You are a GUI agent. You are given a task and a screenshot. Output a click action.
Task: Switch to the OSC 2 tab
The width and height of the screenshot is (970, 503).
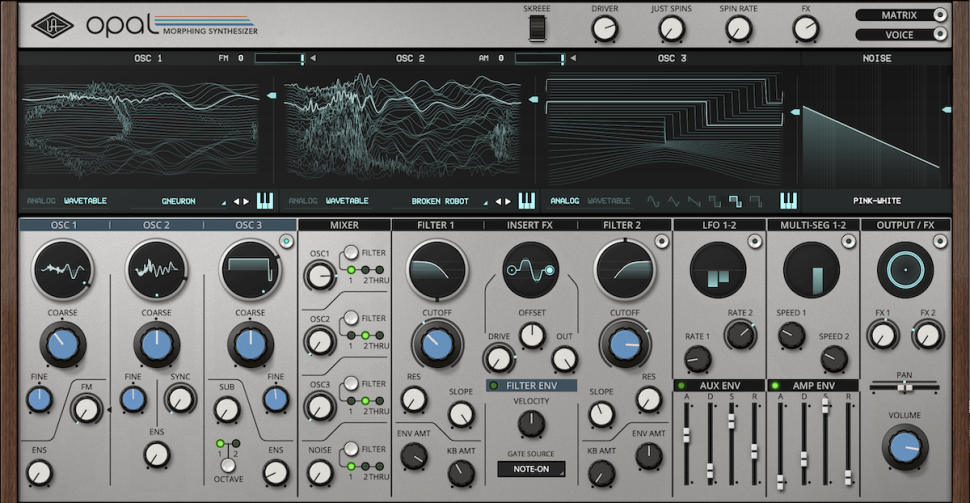point(157,225)
